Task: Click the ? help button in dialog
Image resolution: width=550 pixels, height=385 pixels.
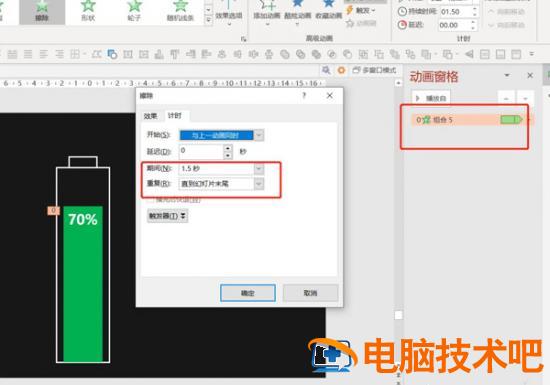Action: click(304, 95)
